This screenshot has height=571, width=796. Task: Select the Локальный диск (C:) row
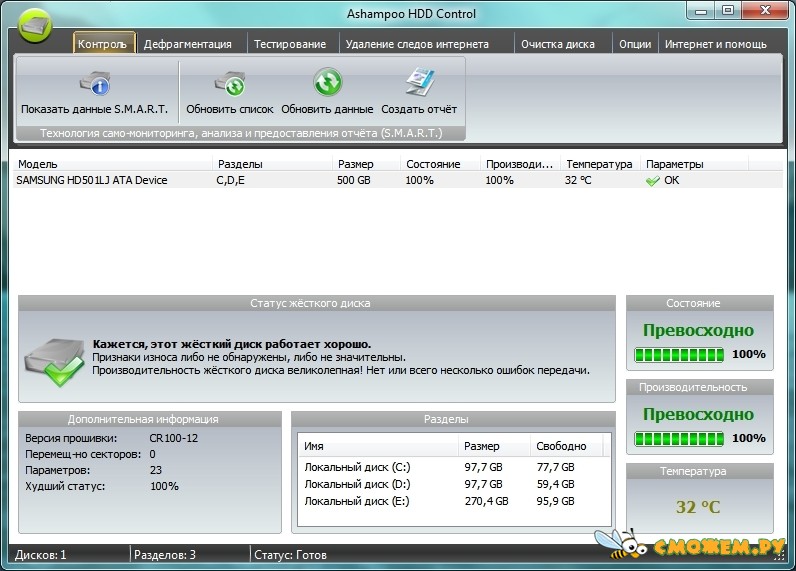point(454,467)
